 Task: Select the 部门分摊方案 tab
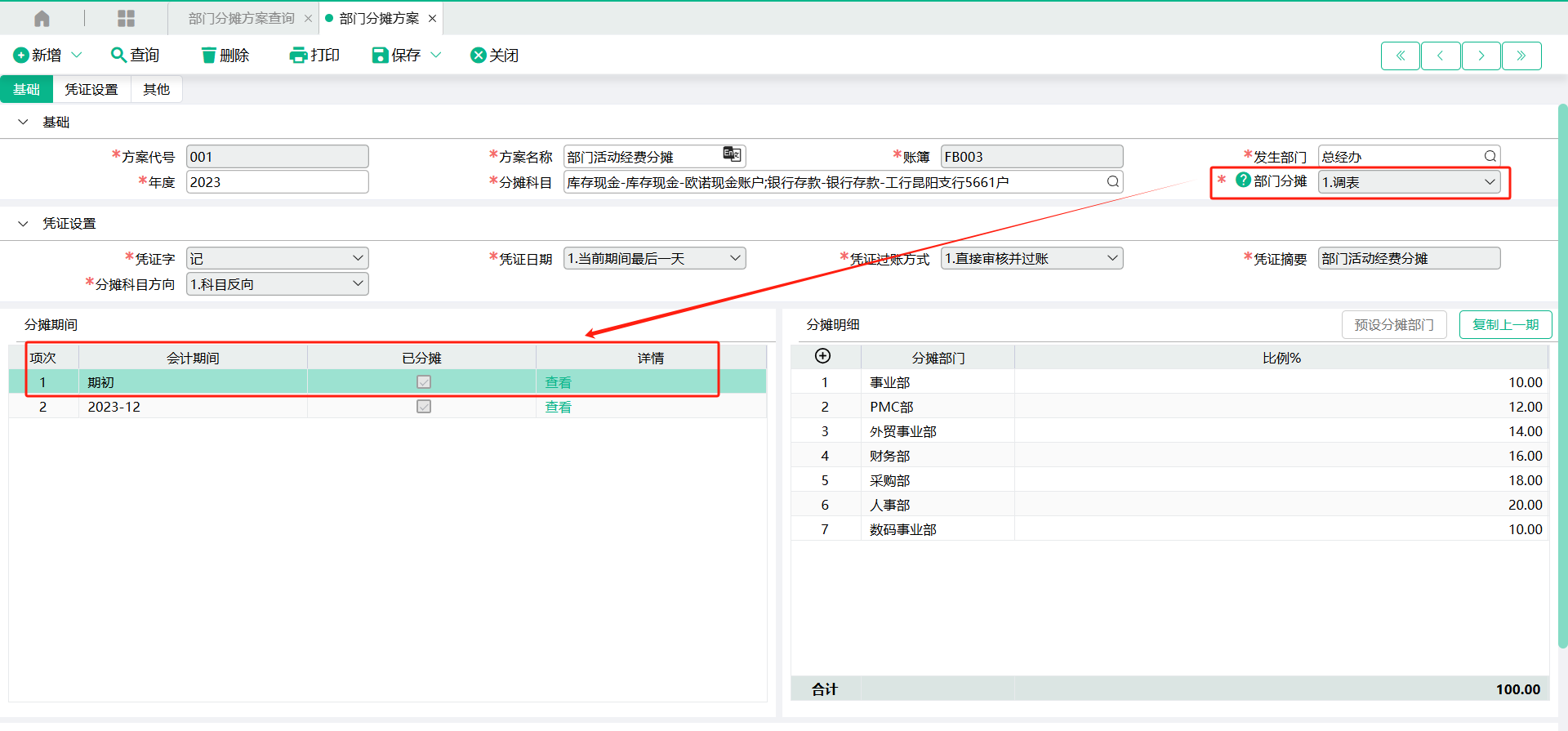click(379, 18)
